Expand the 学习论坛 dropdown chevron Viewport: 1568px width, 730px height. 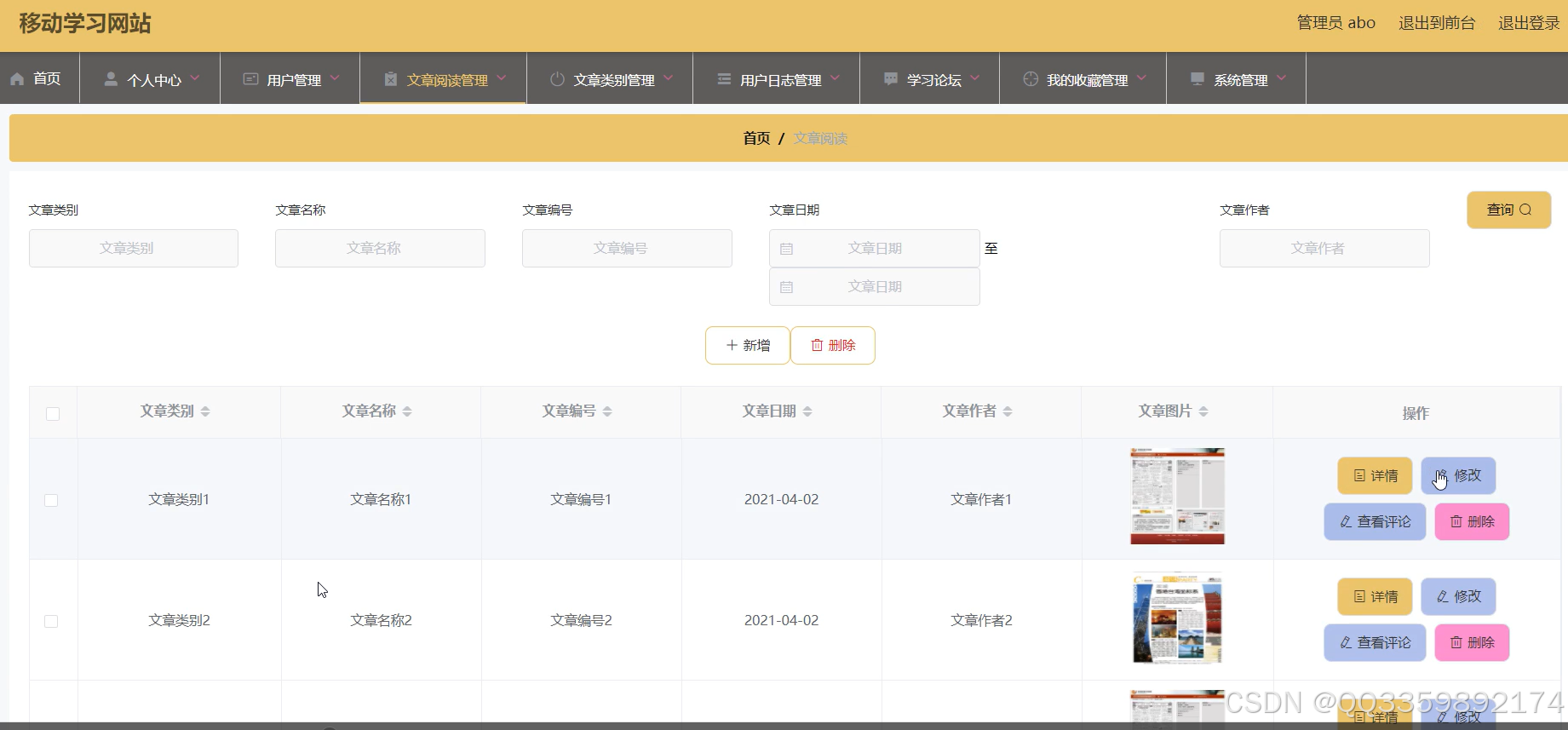click(975, 78)
